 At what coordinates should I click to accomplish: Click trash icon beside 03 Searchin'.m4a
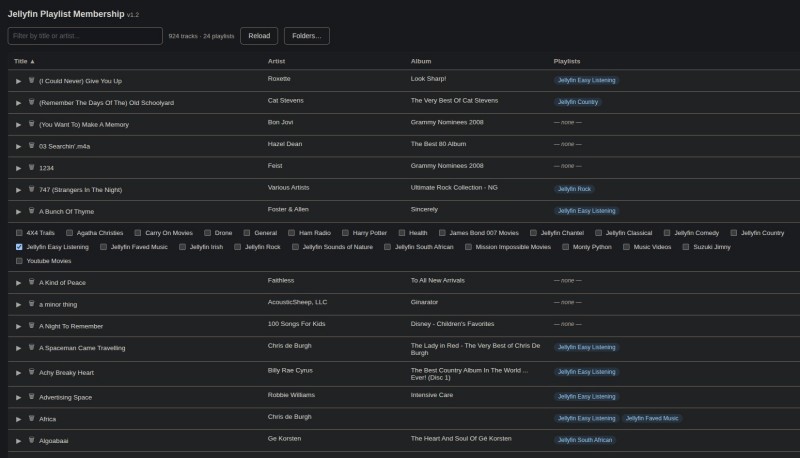(x=32, y=146)
